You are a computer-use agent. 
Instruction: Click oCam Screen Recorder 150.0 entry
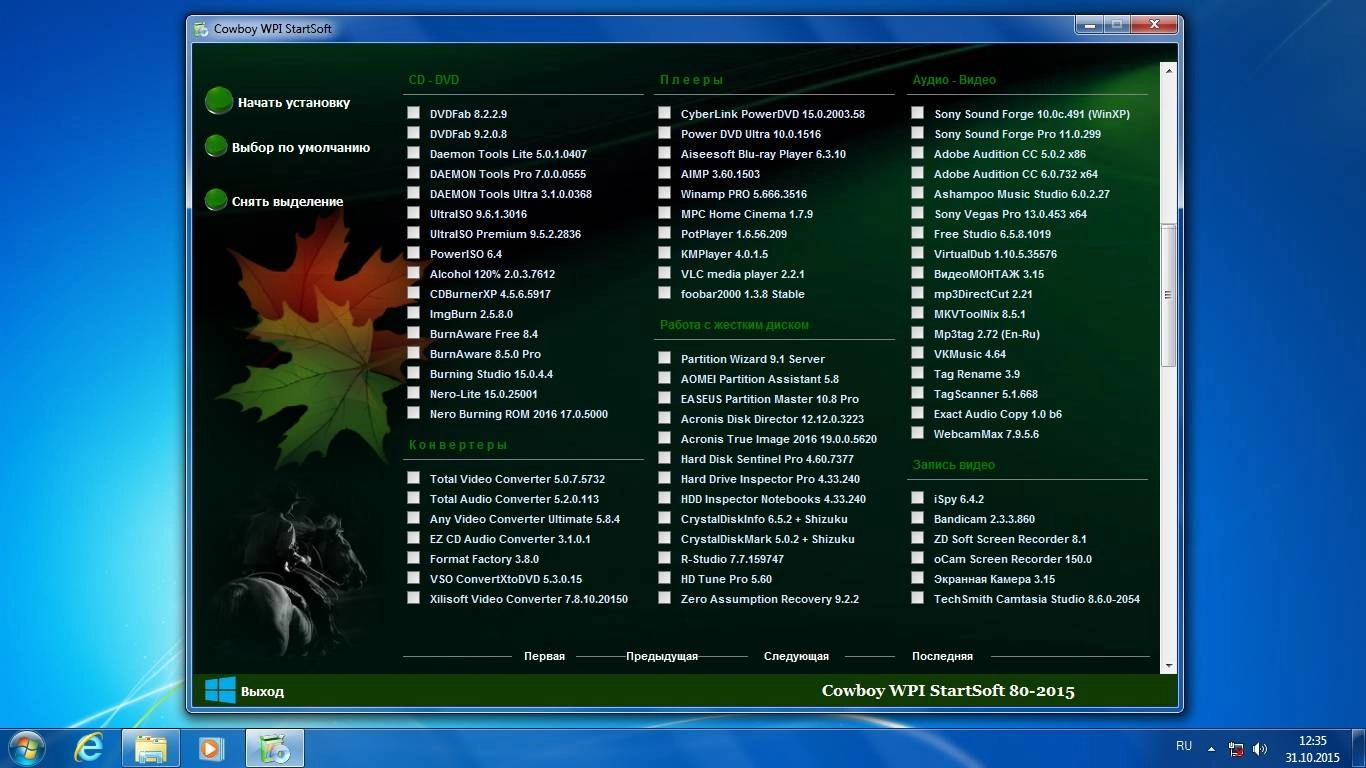tap(1013, 559)
